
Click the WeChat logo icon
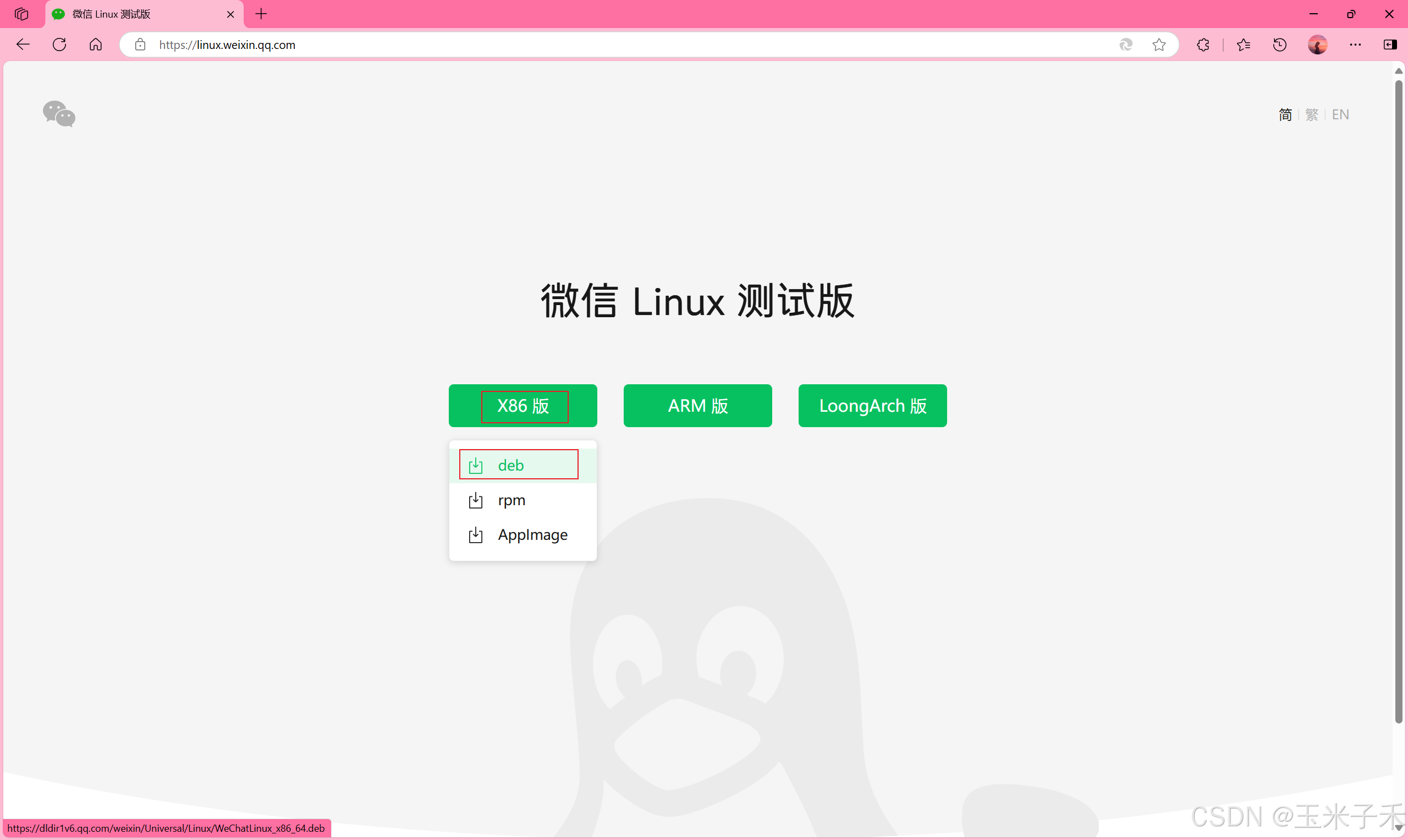(x=59, y=114)
